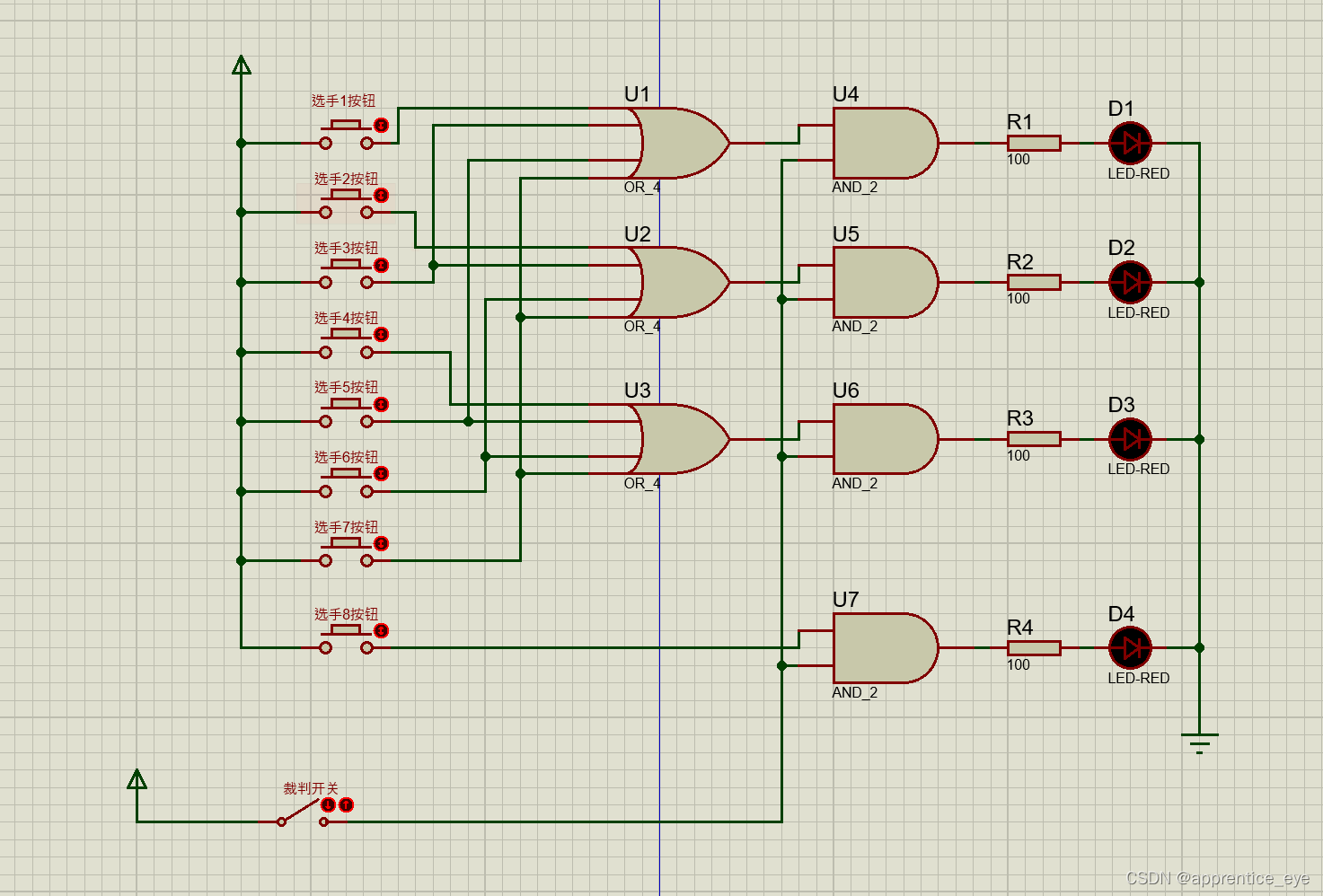Activate the red actuator of 选手8按钮
This screenshot has width=1323, height=896.
click(x=381, y=630)
